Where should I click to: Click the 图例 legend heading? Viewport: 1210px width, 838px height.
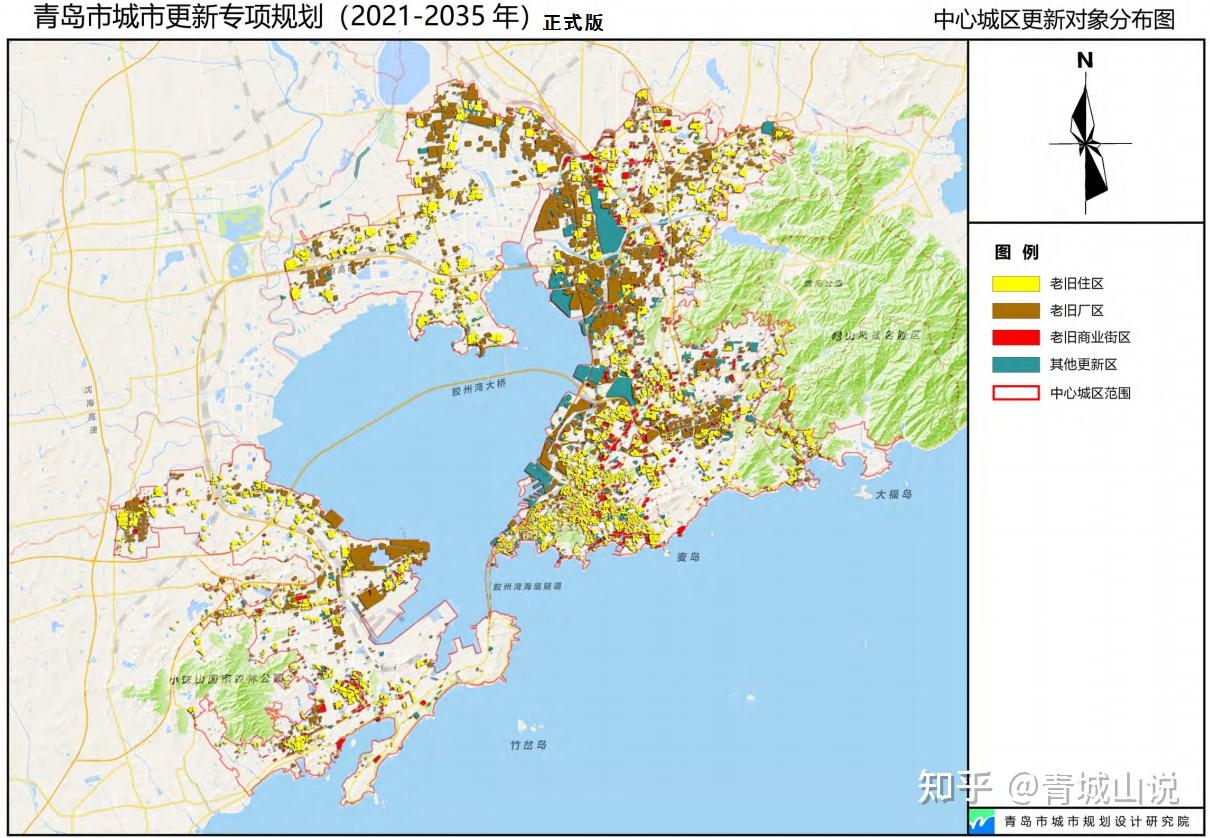[x=1017, y=251]
